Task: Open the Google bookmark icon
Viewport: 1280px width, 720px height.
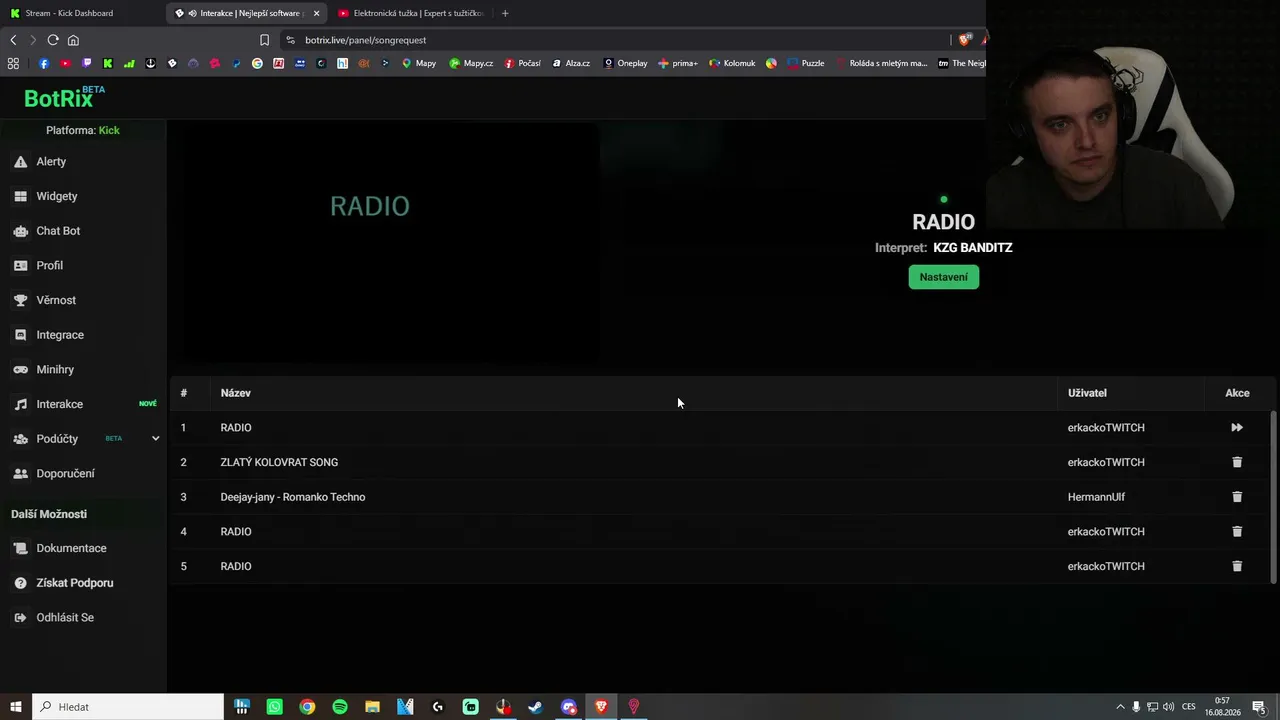Action: [257, 63]
